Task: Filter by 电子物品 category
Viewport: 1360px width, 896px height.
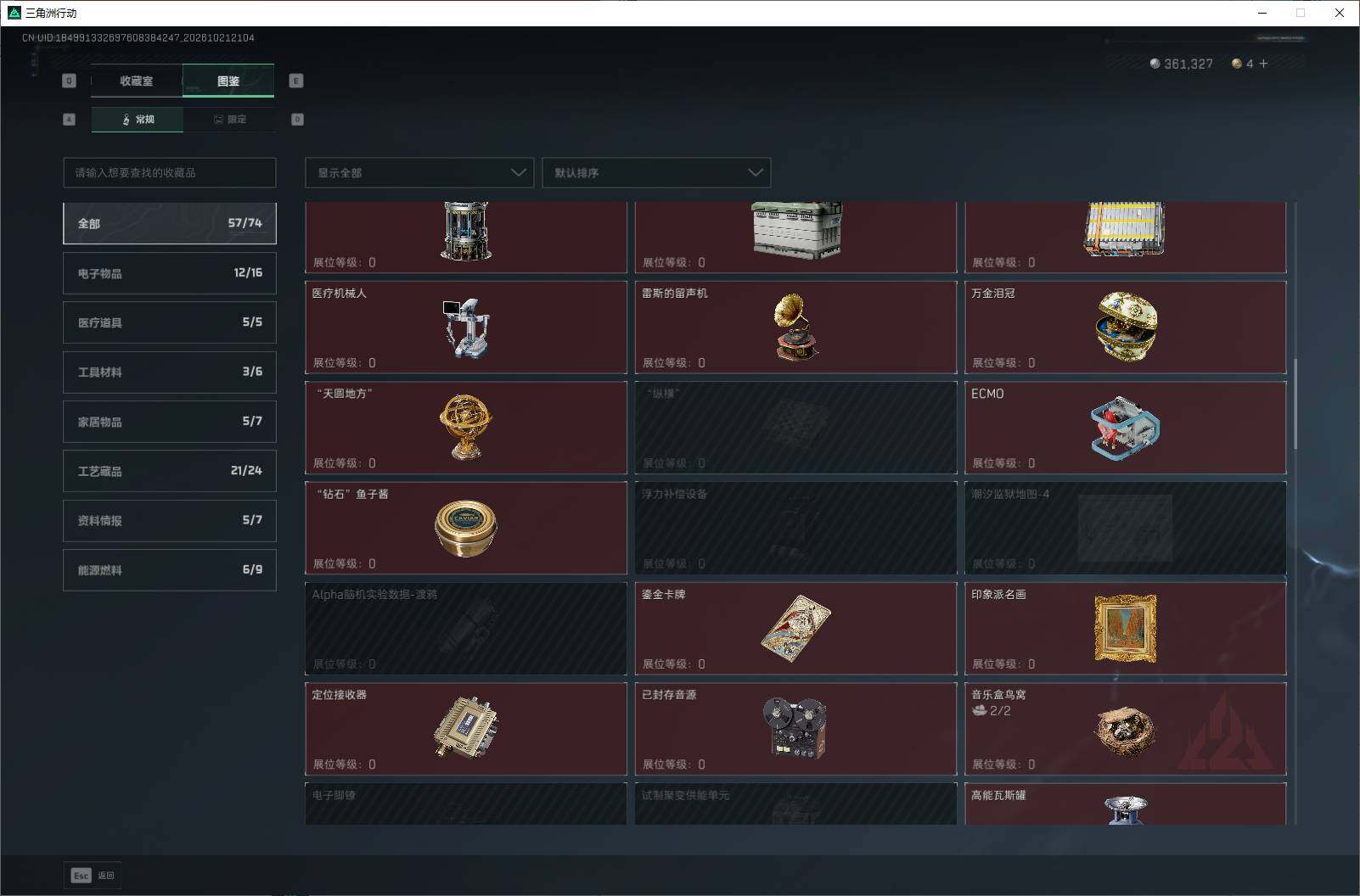Action: pos(170,273)
